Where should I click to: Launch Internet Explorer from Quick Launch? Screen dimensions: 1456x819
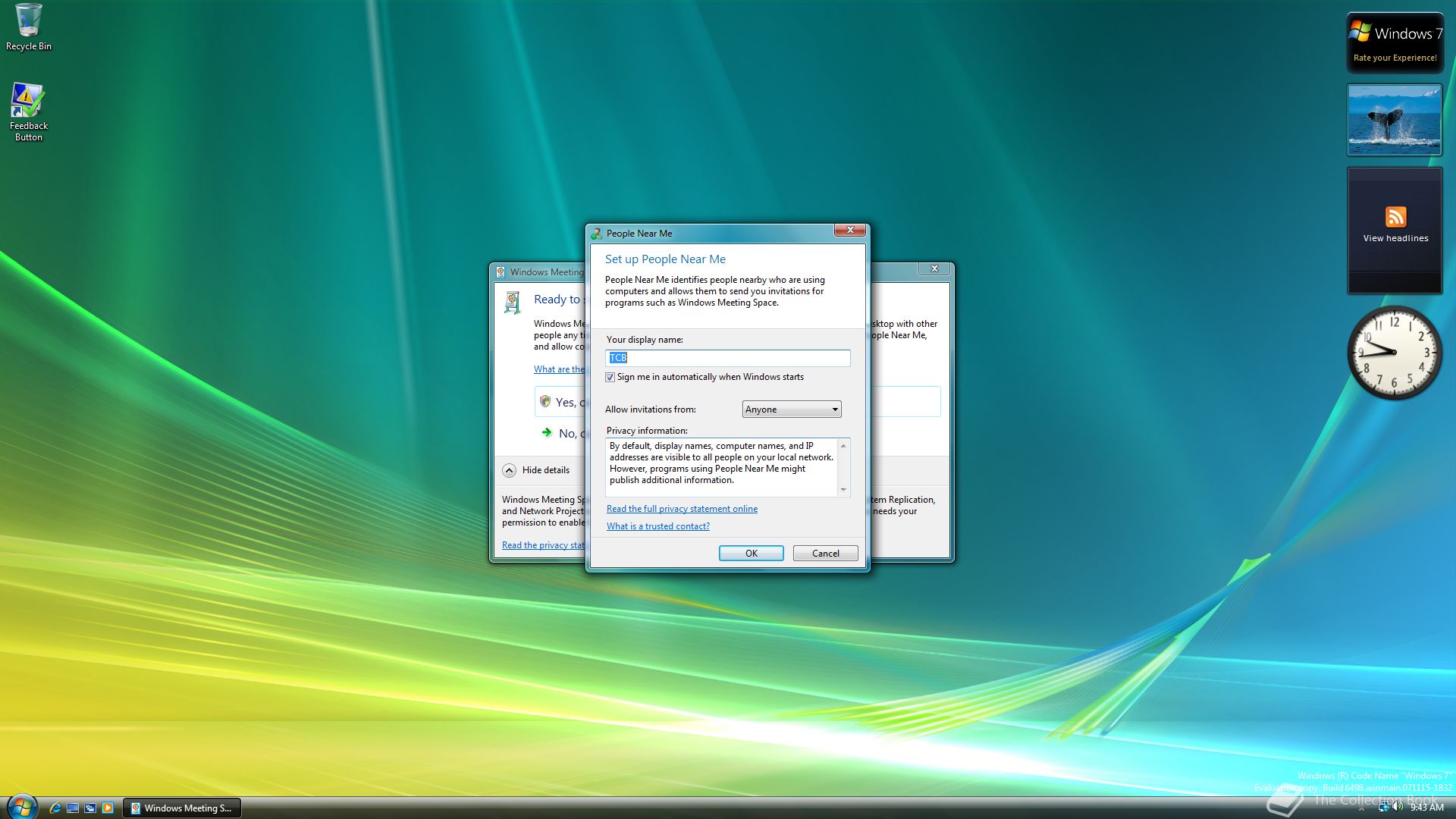[55, 808]
